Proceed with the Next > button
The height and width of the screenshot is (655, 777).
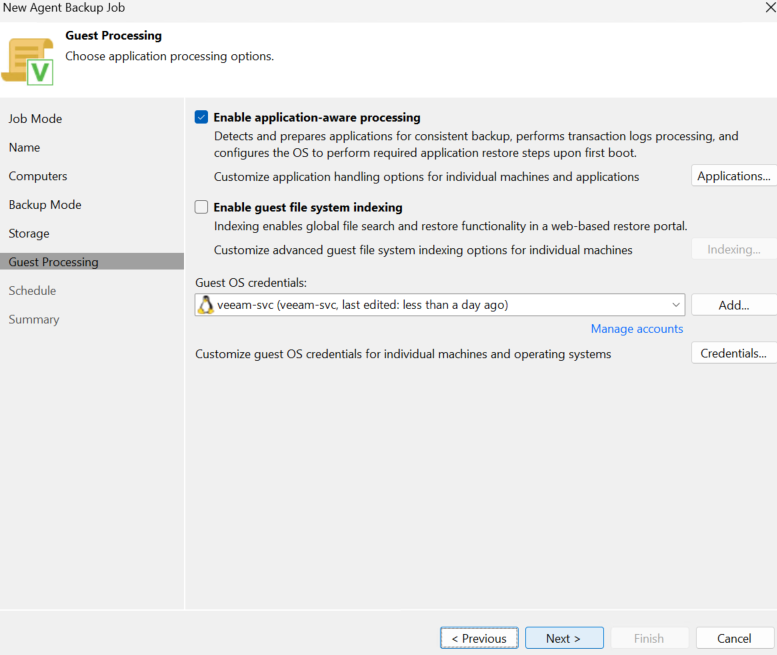click(x=564, y=638)
